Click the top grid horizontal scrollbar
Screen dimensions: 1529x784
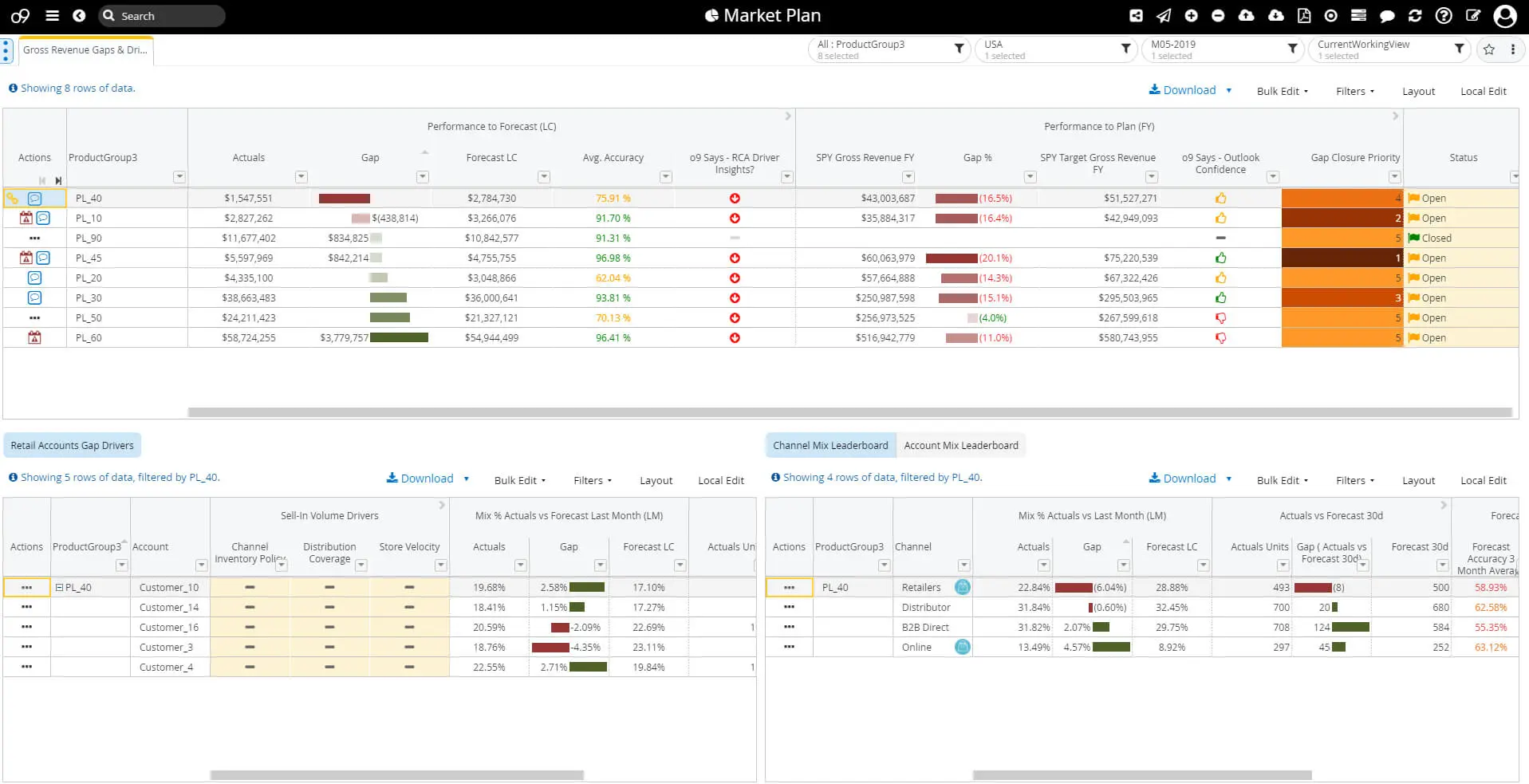pyautogui.click(x=850, y=412)
